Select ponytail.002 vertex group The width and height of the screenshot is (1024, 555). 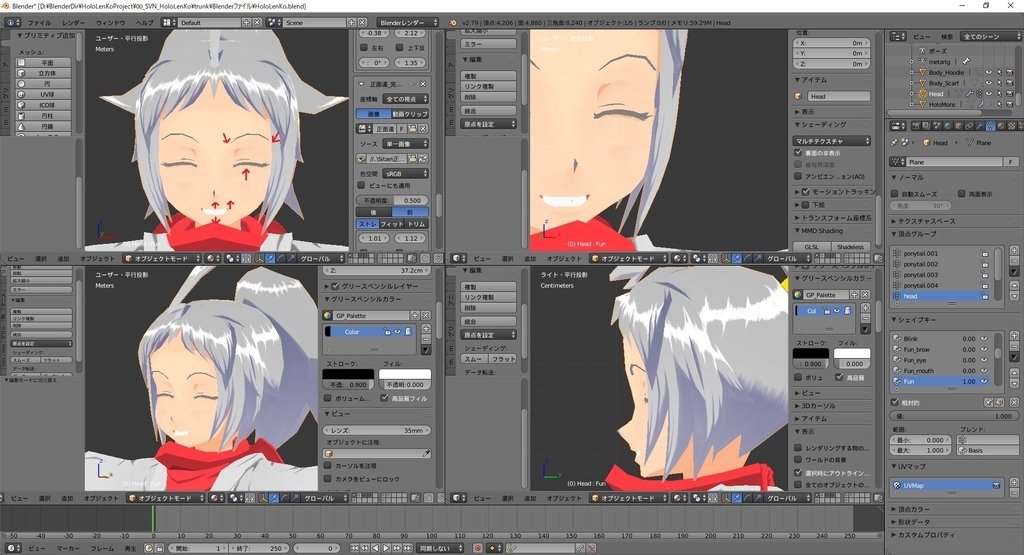(x=938, y=264)
